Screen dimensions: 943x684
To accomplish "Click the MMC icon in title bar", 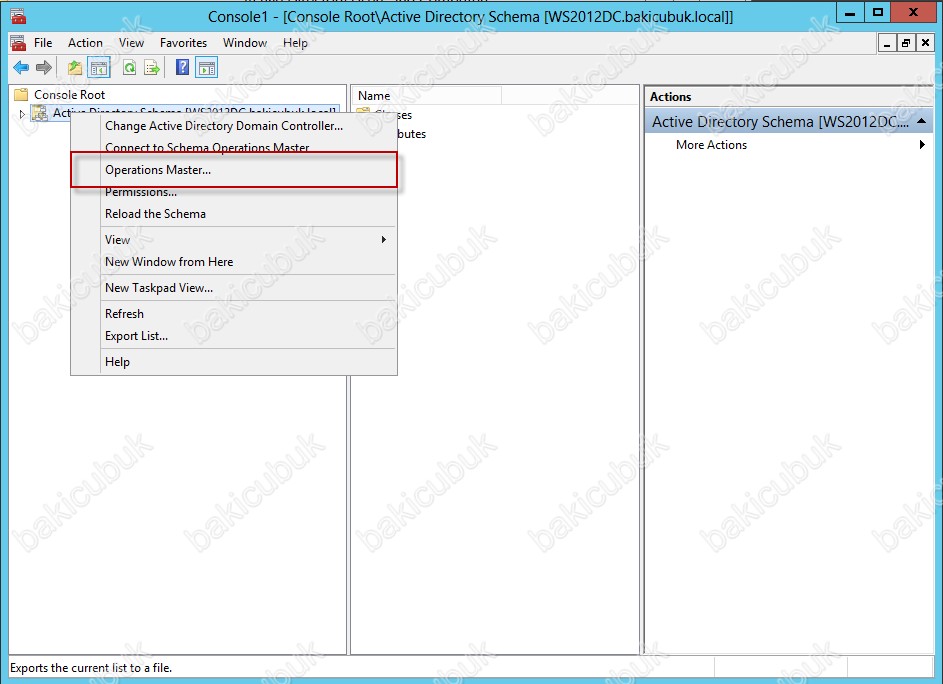I will click(19, 16).
